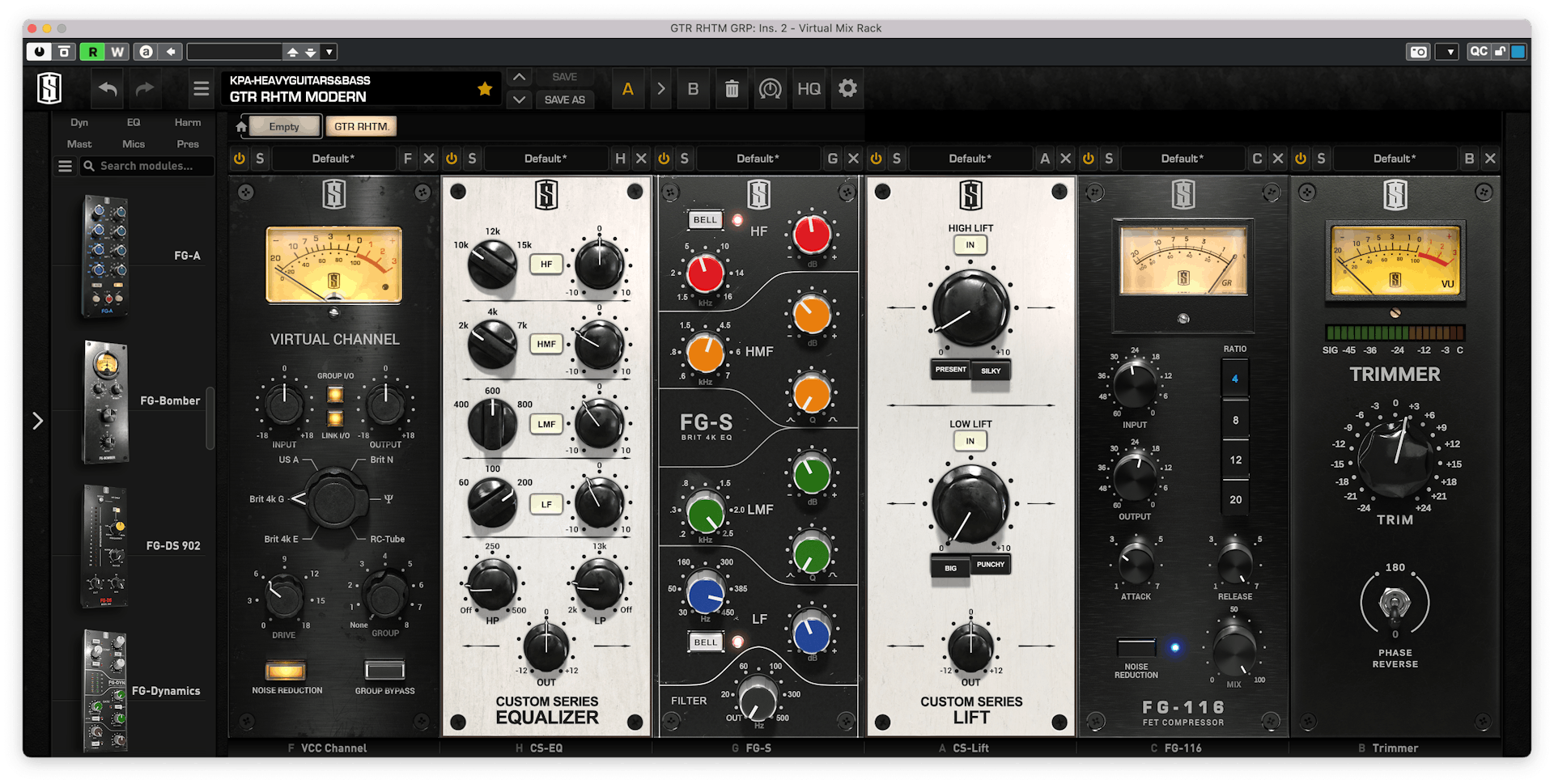Toggle HIGH LIFT IN on the CS-Lift module

[x=970, y=244]
